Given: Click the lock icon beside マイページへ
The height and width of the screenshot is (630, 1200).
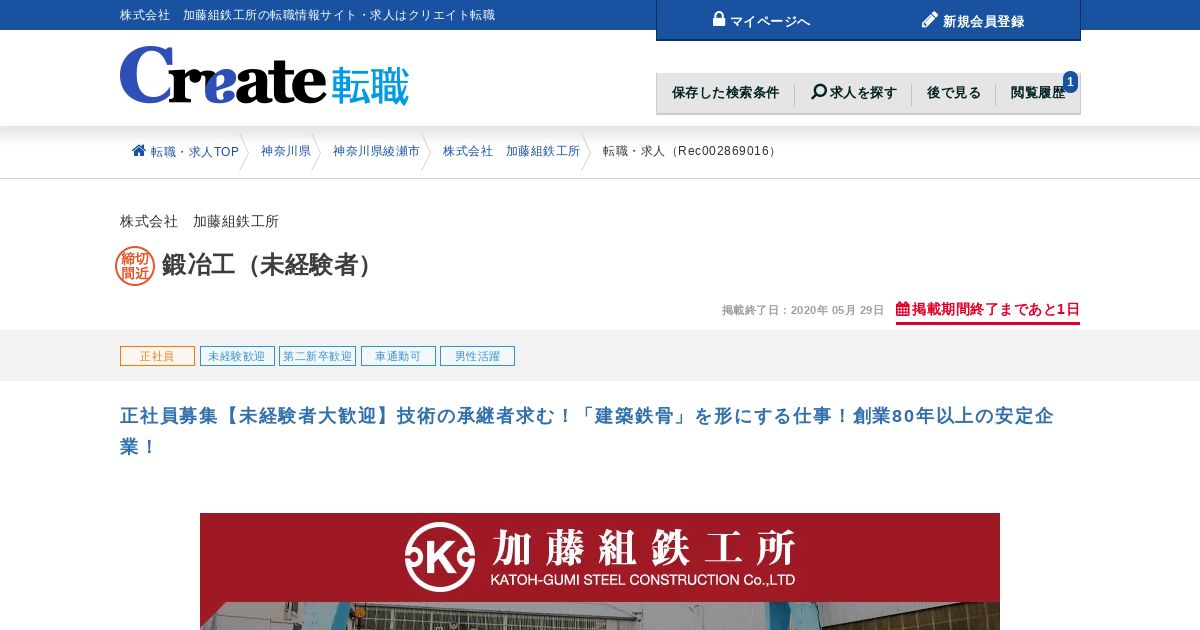Looking at the screenshot, I should pos(719,19).
